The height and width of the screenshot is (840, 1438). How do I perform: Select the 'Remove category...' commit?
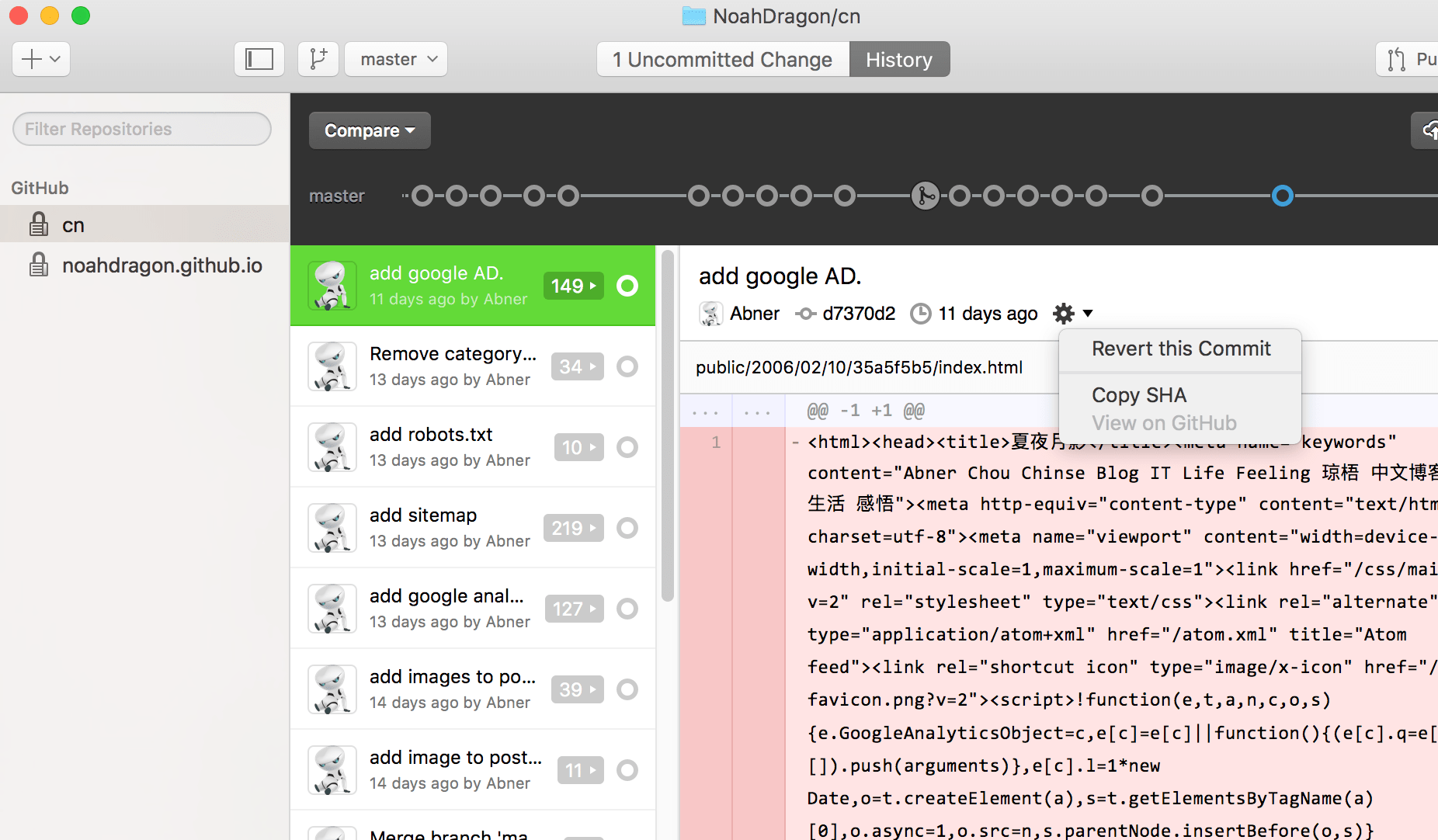pyautogui.click(x=473, y=366)
